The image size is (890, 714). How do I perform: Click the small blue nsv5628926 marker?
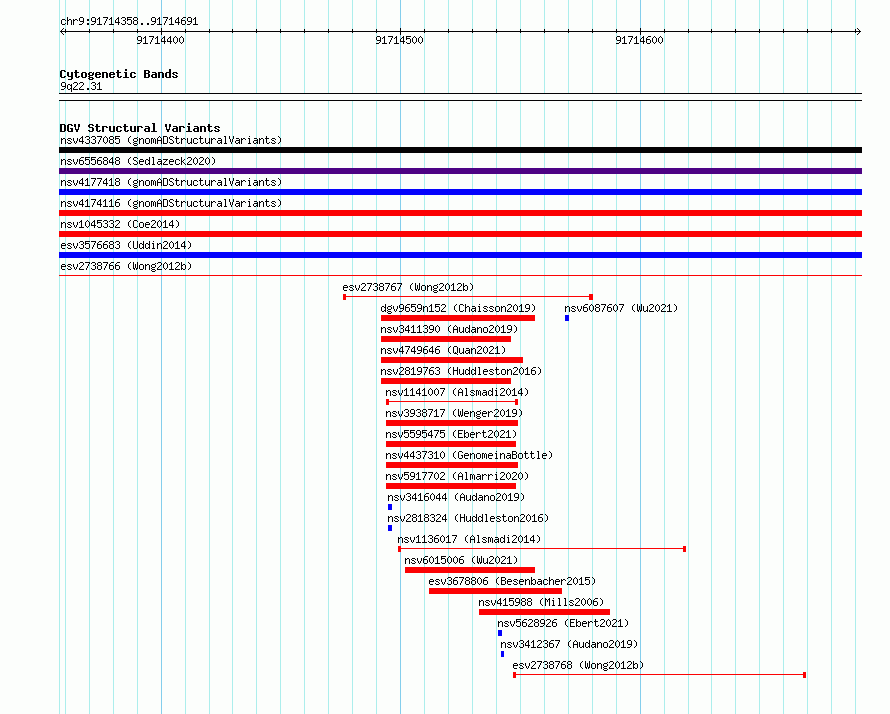coord(500,633)
